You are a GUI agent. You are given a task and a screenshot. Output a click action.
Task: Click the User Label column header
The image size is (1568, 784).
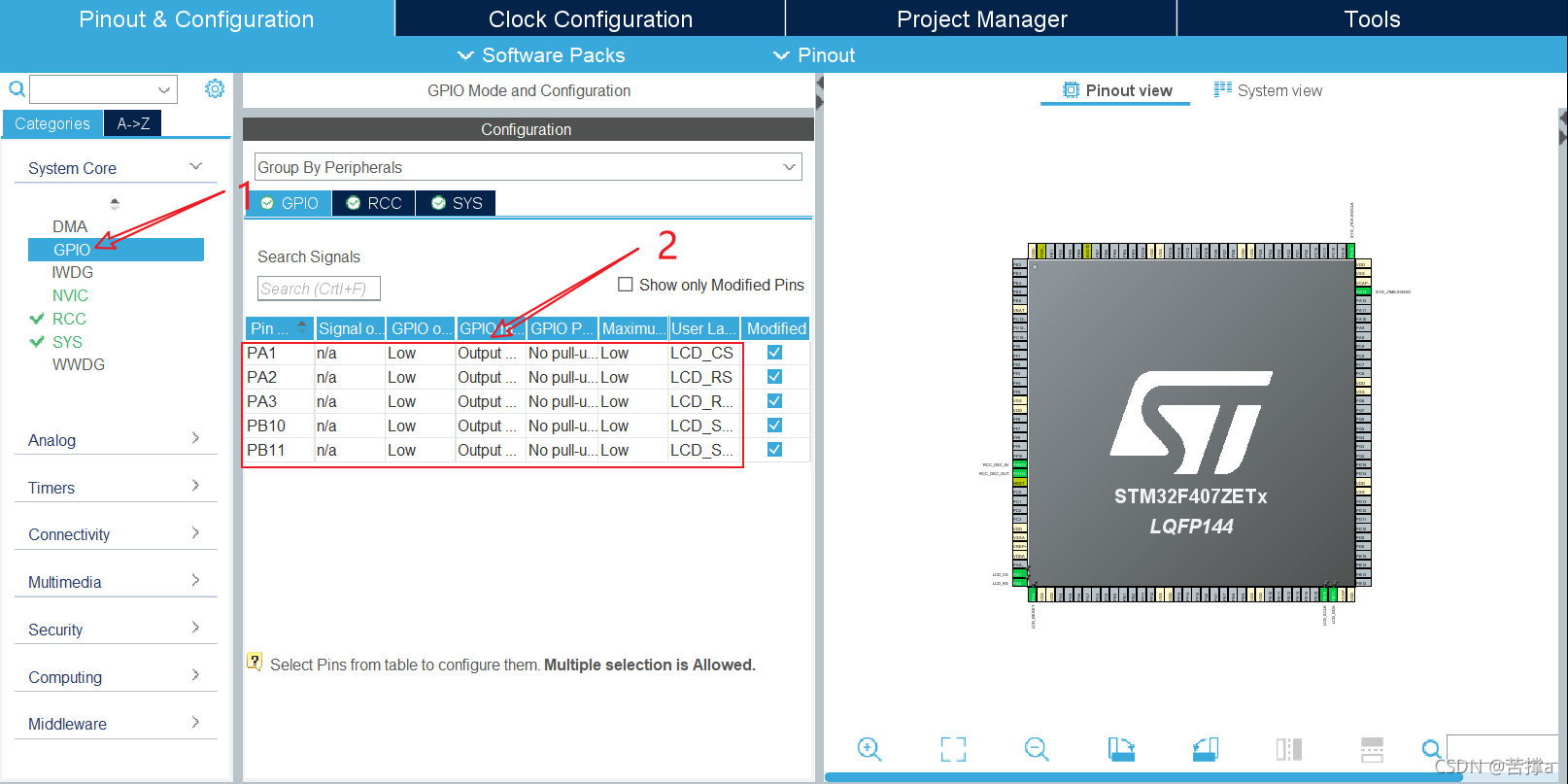coord(704,328)
